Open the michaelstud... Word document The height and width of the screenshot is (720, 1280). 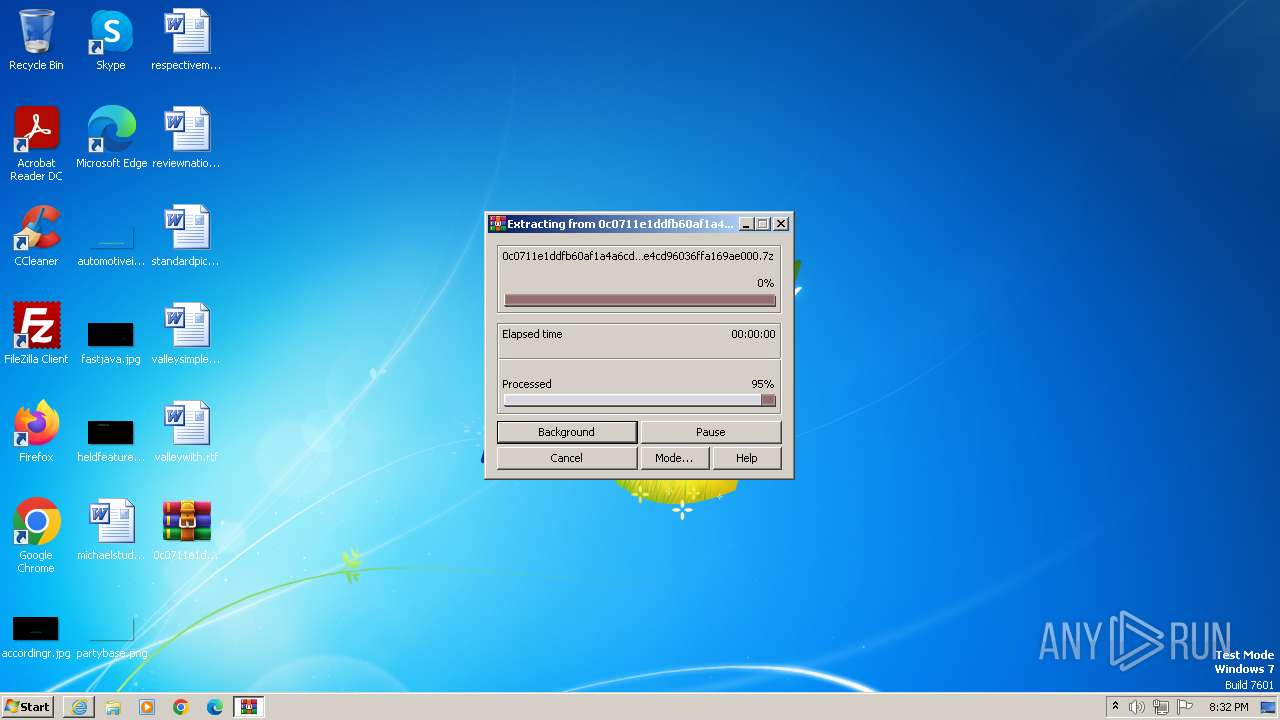pyautogui.click(x=111, y=531)
